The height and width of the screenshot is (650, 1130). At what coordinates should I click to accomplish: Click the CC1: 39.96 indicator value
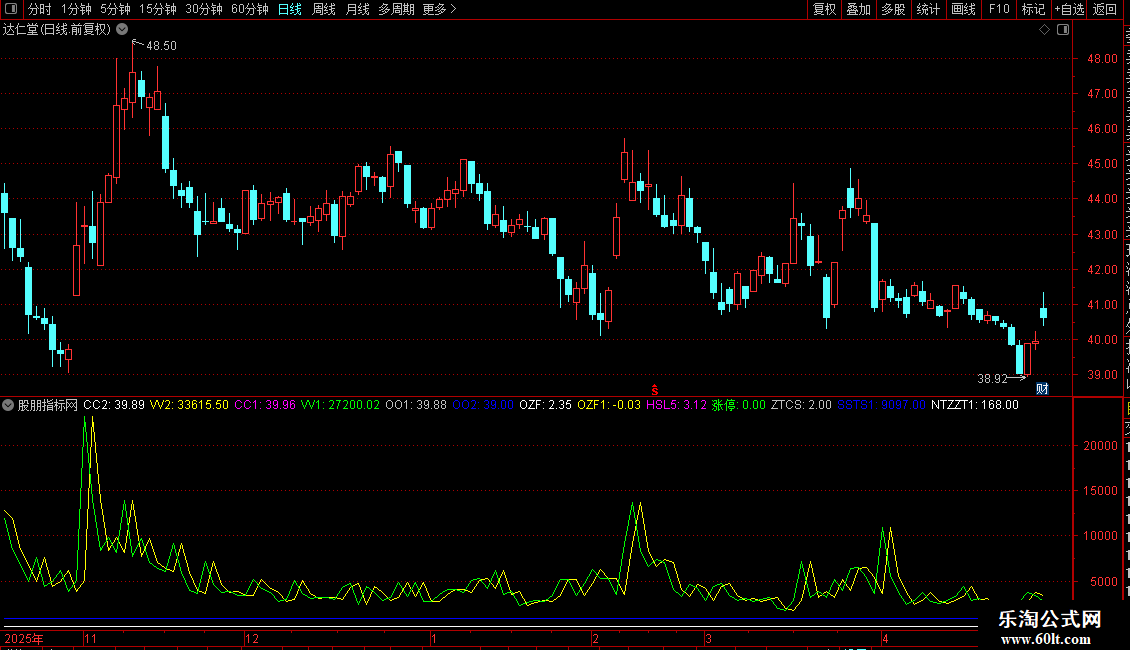[264, 405]
